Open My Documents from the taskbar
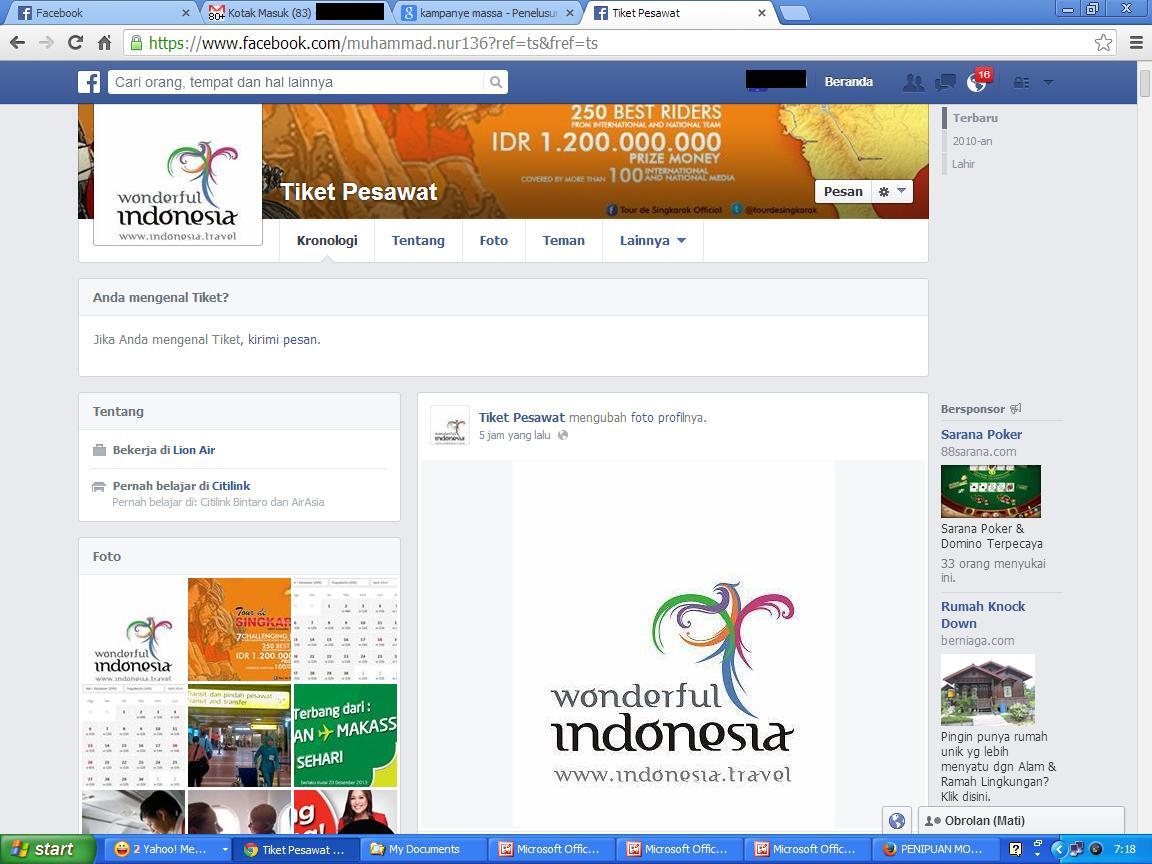Viewport: 1152px width, 864px height. point(424,849)
